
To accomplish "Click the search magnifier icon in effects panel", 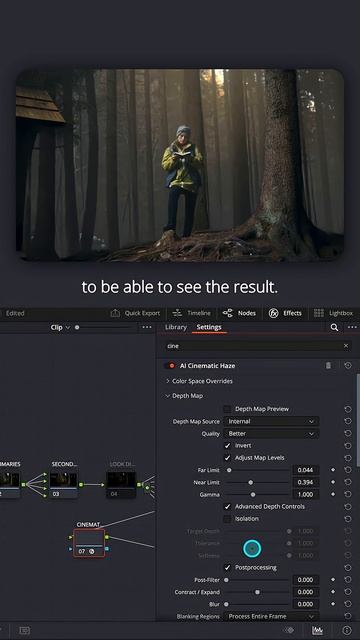I will [x=334, y=327].
